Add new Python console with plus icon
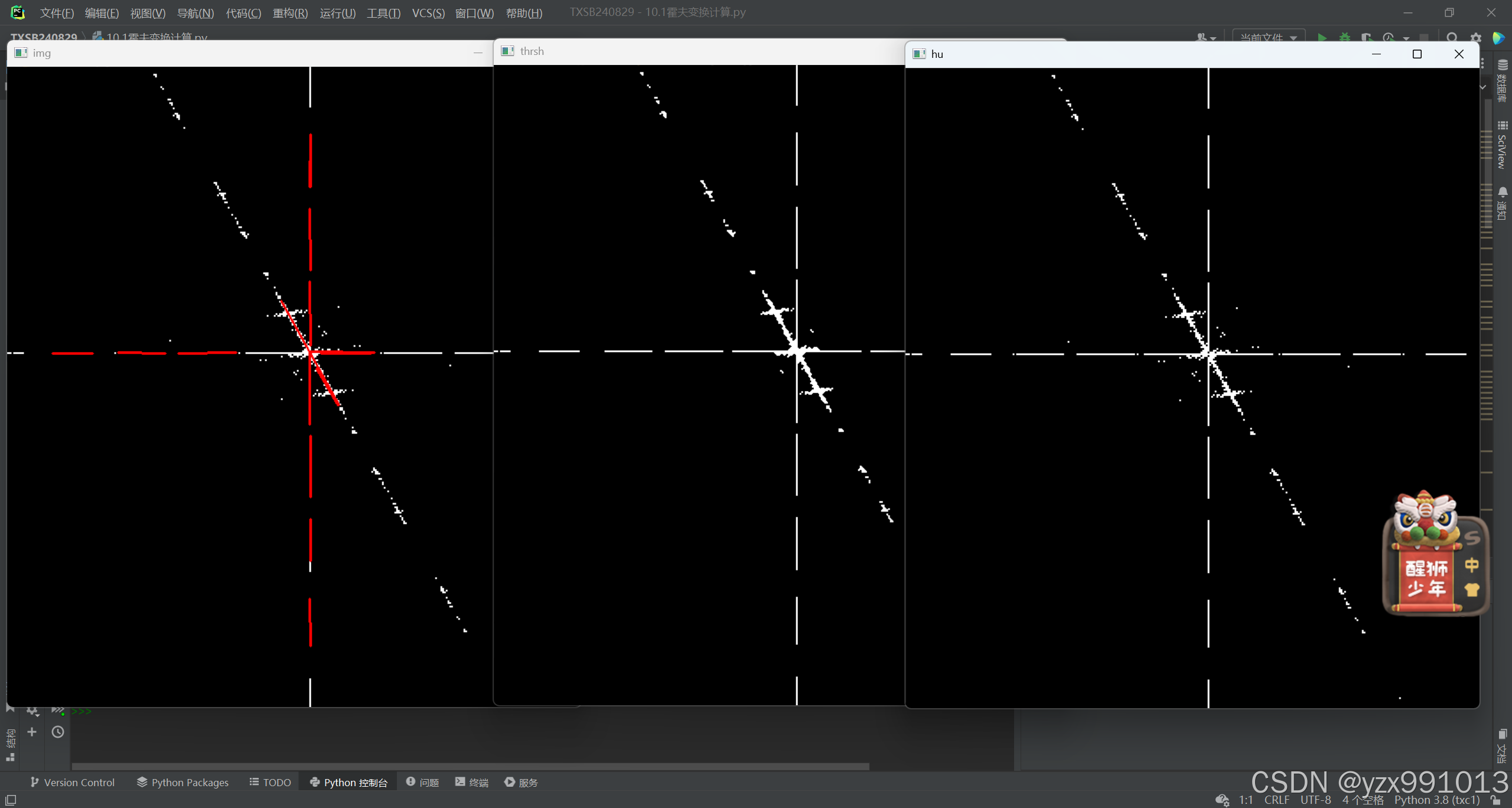The image size is (1512, 808). pos(32,732)
